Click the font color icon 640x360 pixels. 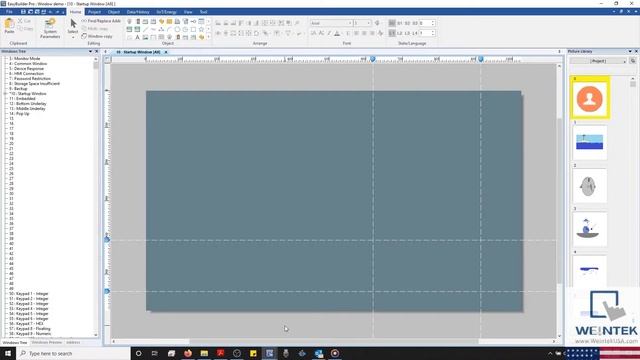337,33
